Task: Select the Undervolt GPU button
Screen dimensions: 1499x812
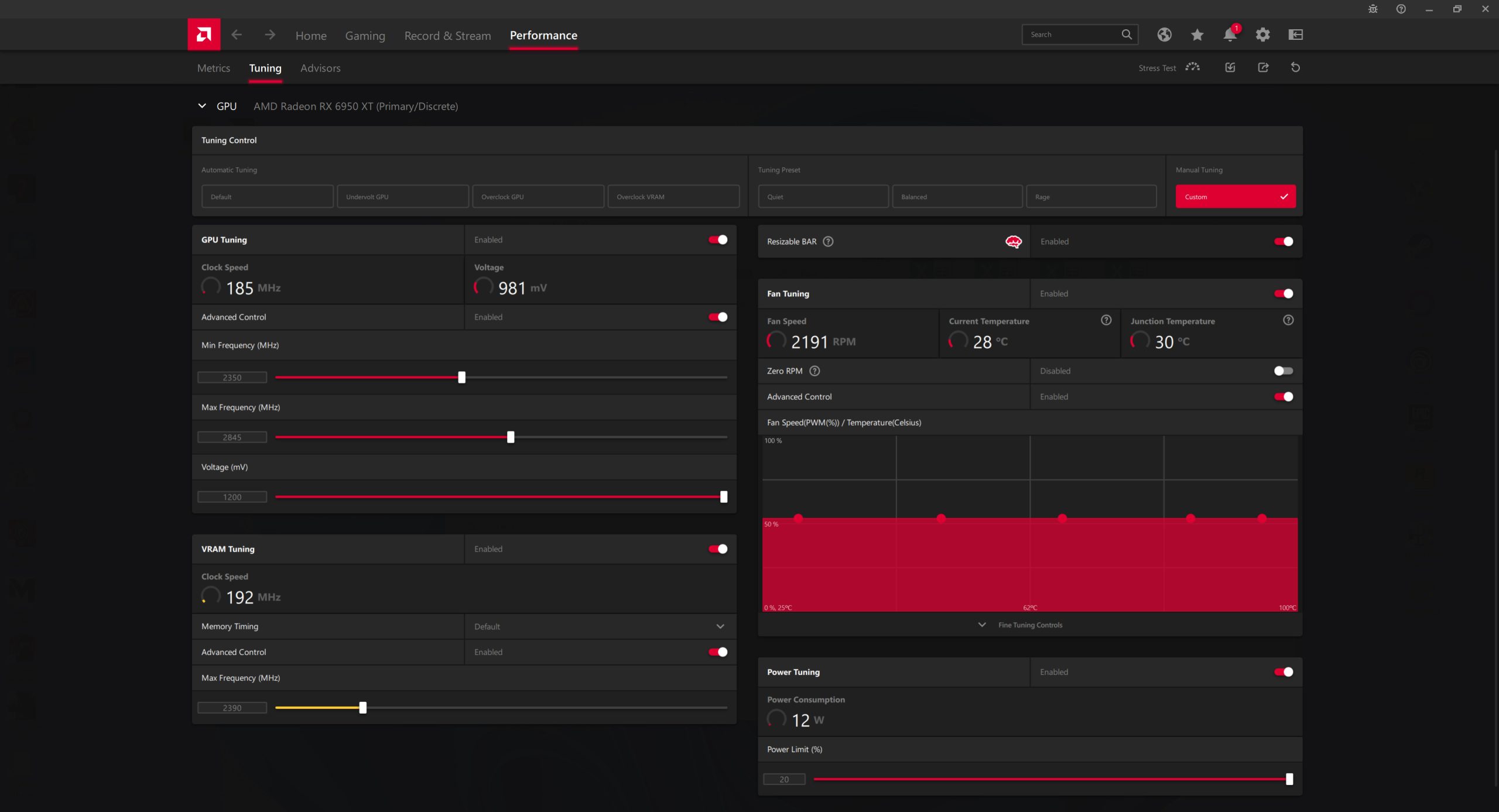Action: click(402, 197)
